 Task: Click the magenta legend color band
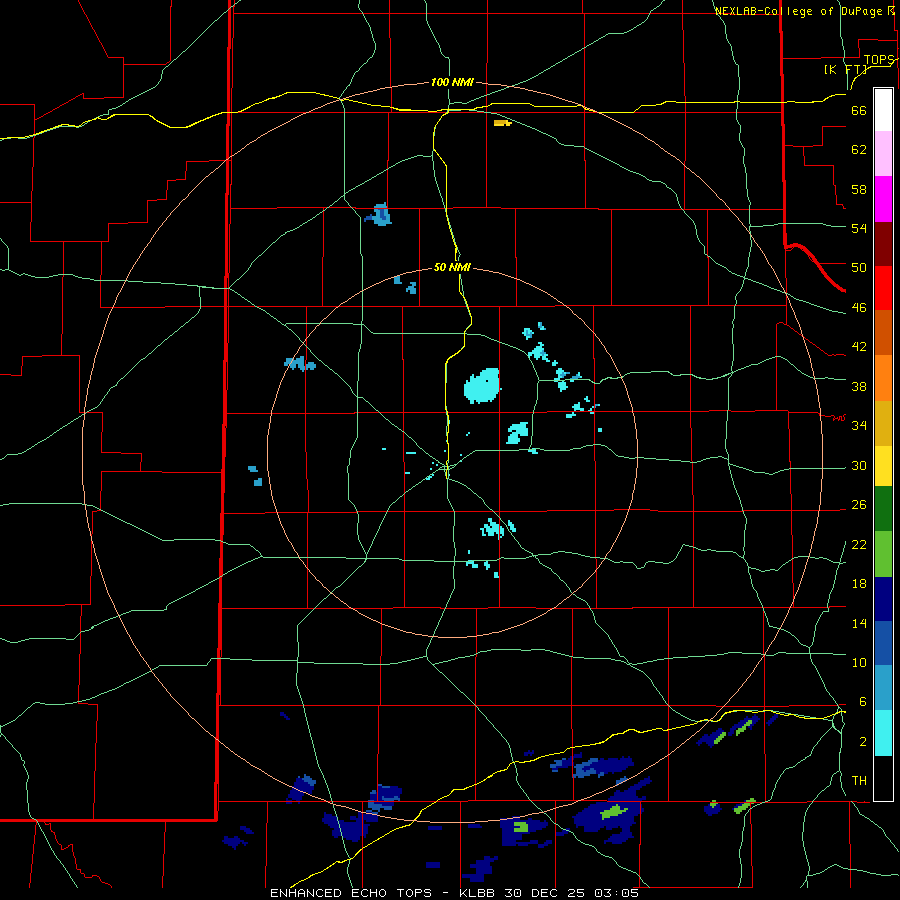pos(883,199)
